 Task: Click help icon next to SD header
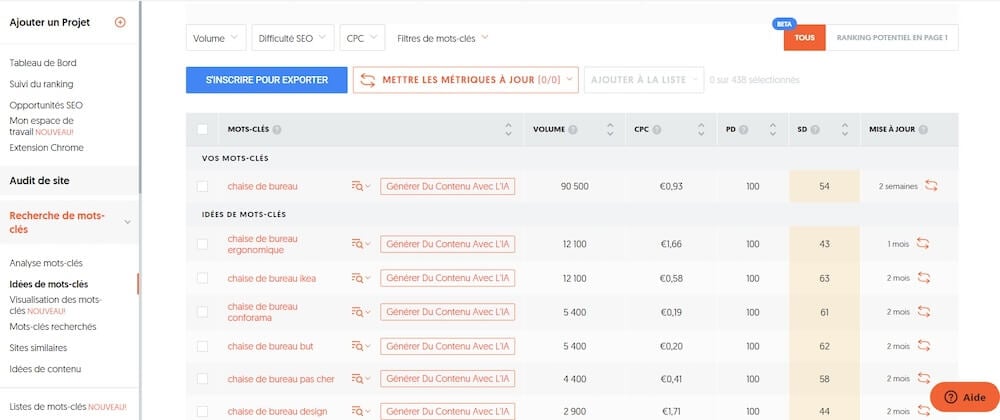point(815,129)
